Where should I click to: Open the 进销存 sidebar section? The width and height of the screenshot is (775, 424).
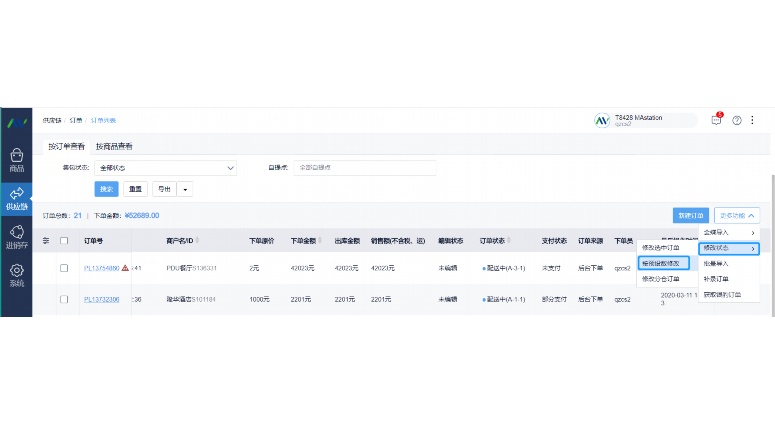[16, 237]
